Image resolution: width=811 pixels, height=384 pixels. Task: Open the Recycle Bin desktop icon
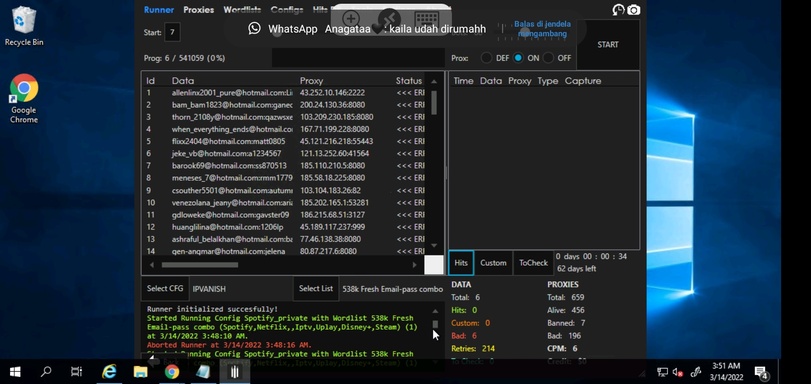(24, 26)
